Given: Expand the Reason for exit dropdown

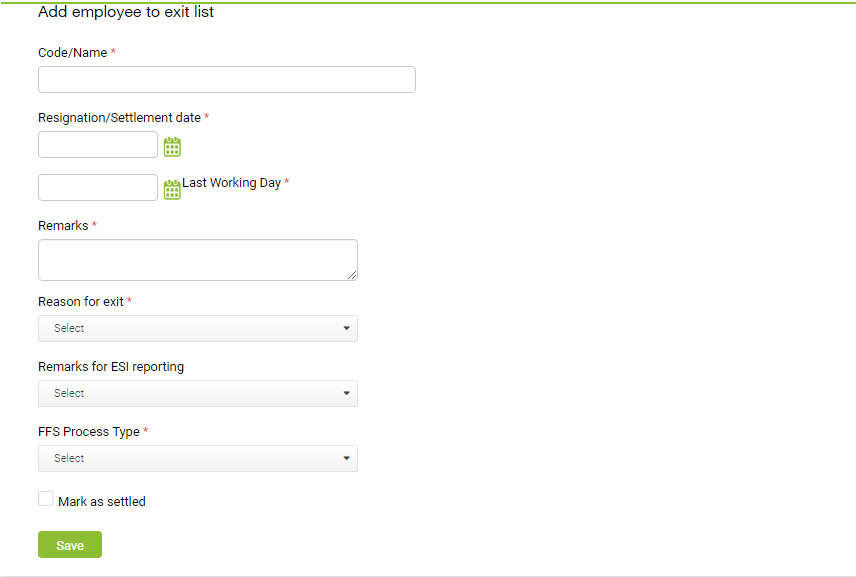Looking at the screenshot, I should pyautogui.click(x=198, y=329).
